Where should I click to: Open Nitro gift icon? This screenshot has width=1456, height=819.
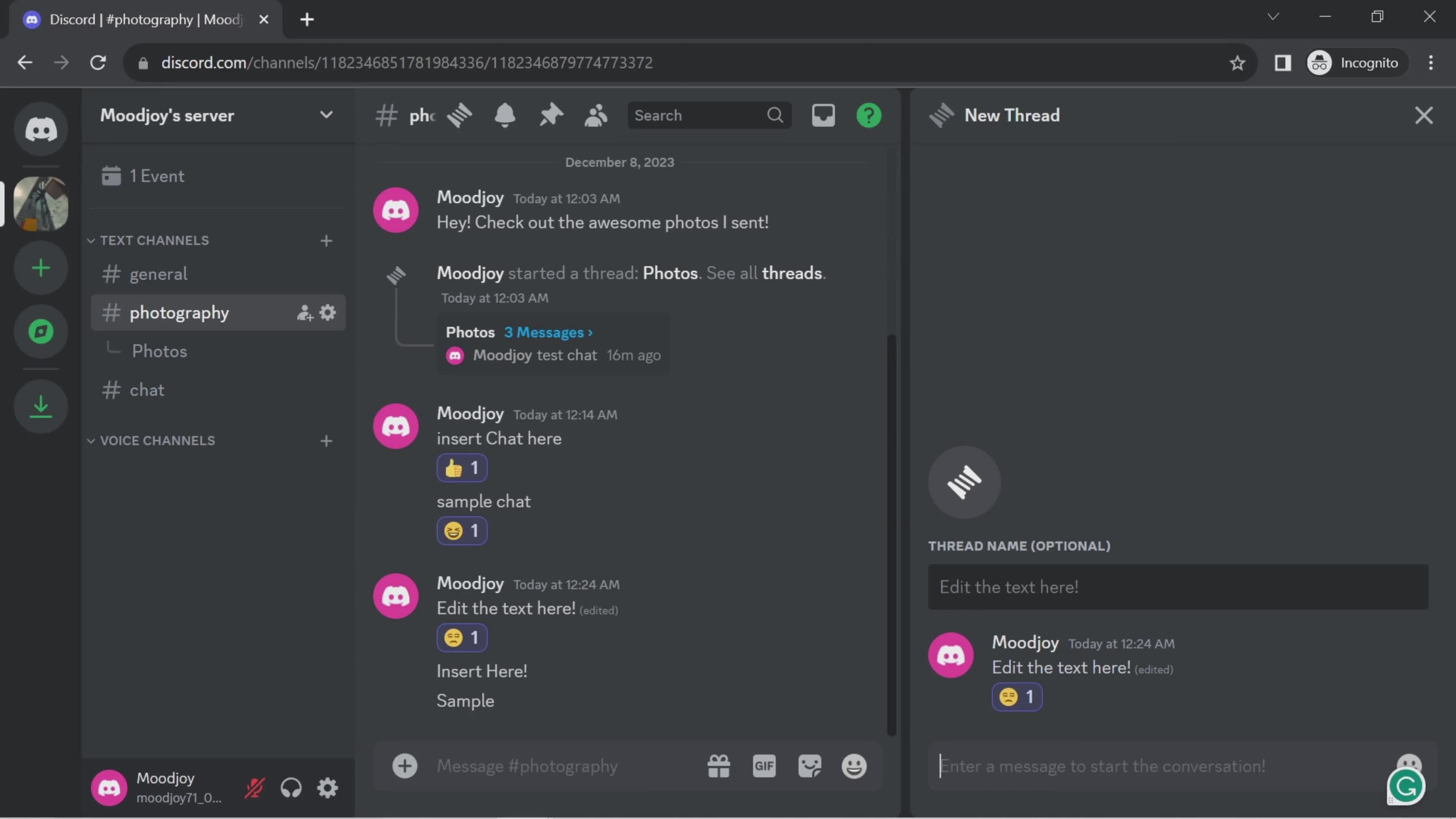pyautogui.click(x=719, y=766)
